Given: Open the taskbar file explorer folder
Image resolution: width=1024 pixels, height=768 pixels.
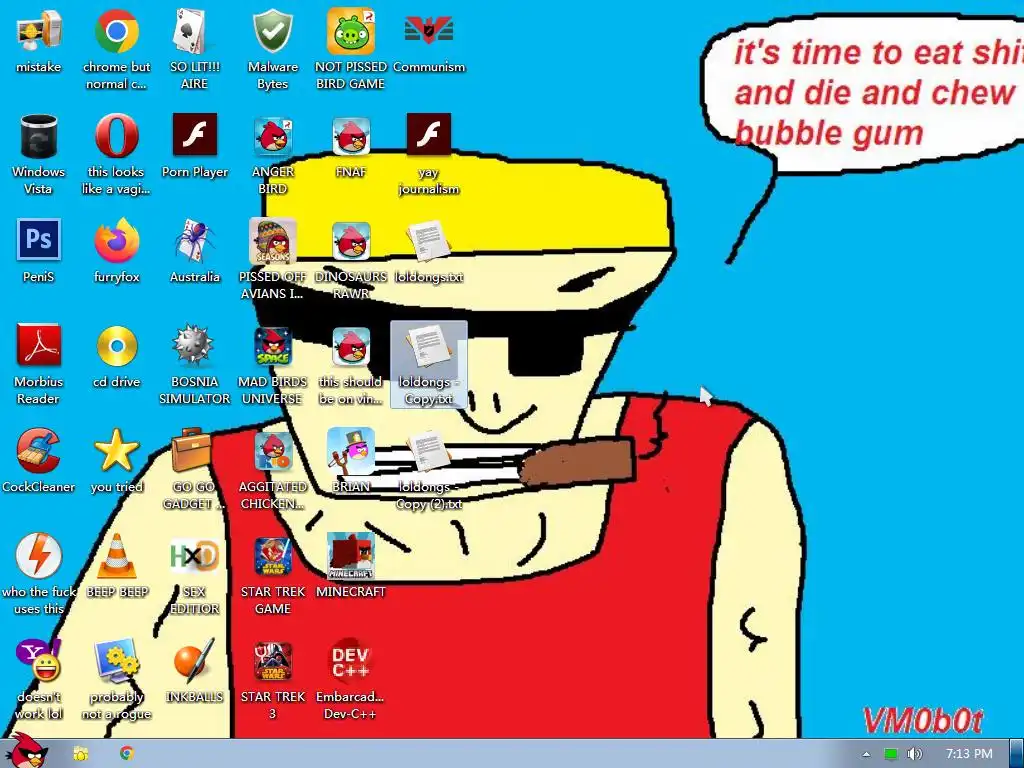Looking at the screenshot, I should [x=80, y=754].
